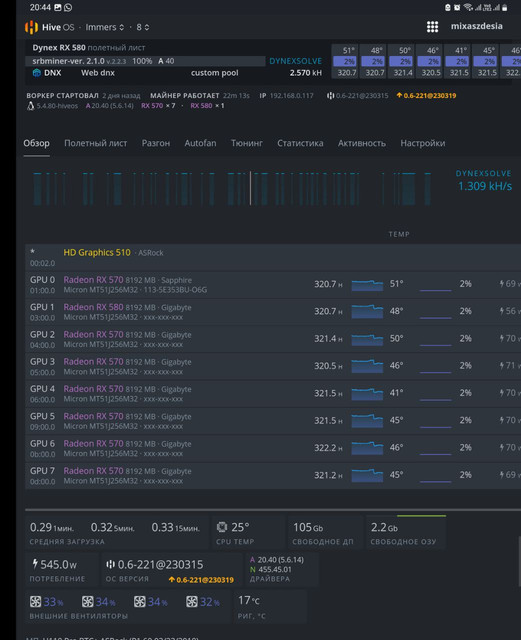Select the GPU 0 Radeon RX 570 Sapphire row

(273, 284)
